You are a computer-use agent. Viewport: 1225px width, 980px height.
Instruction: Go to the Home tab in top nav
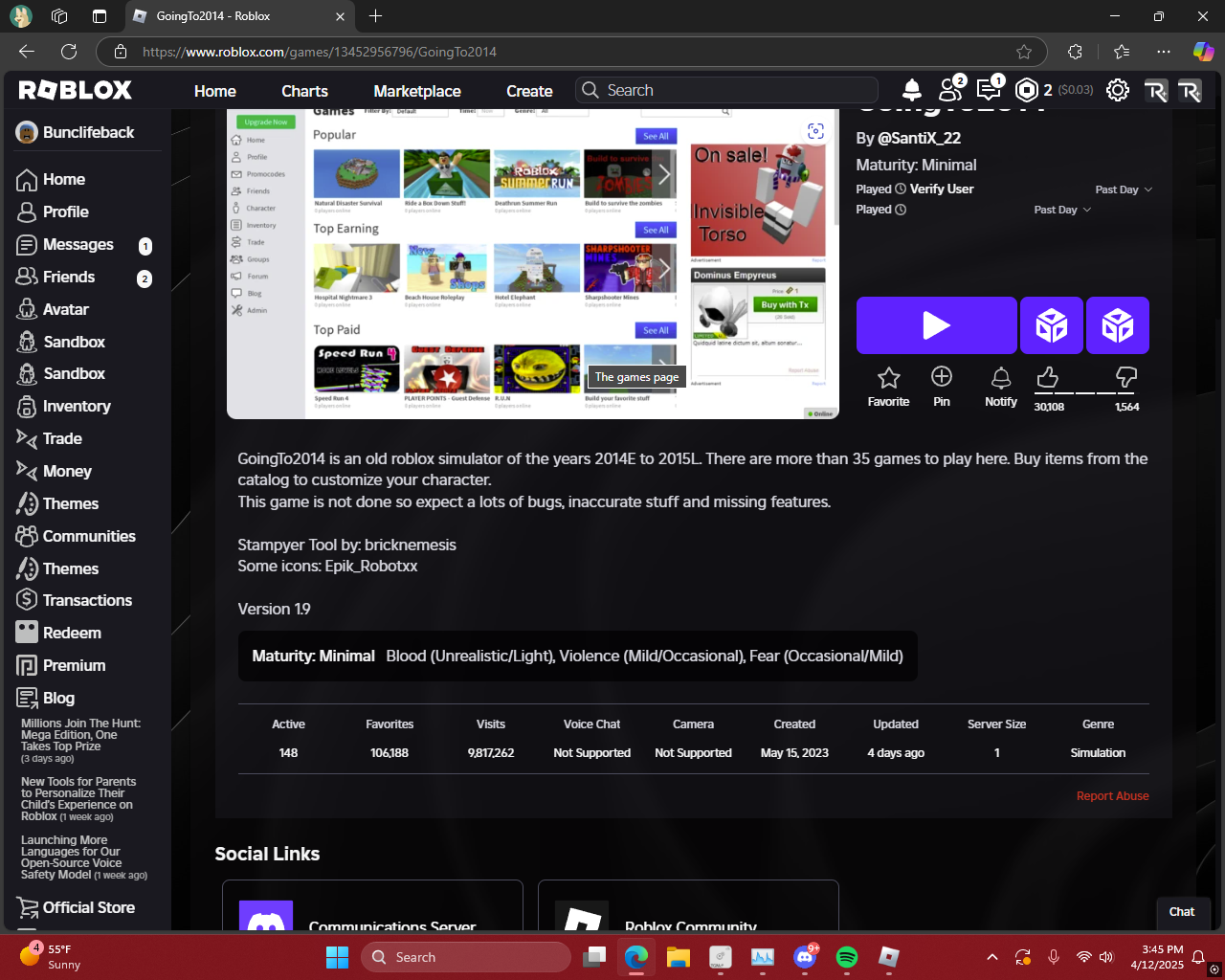pos(214,91)
